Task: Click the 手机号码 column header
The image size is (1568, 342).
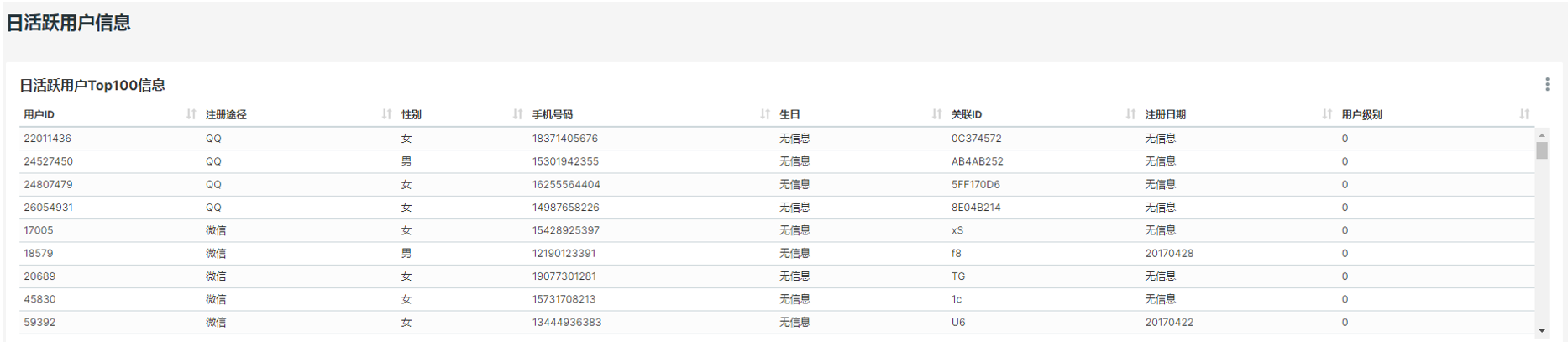Action: click(x=553, y=115)
